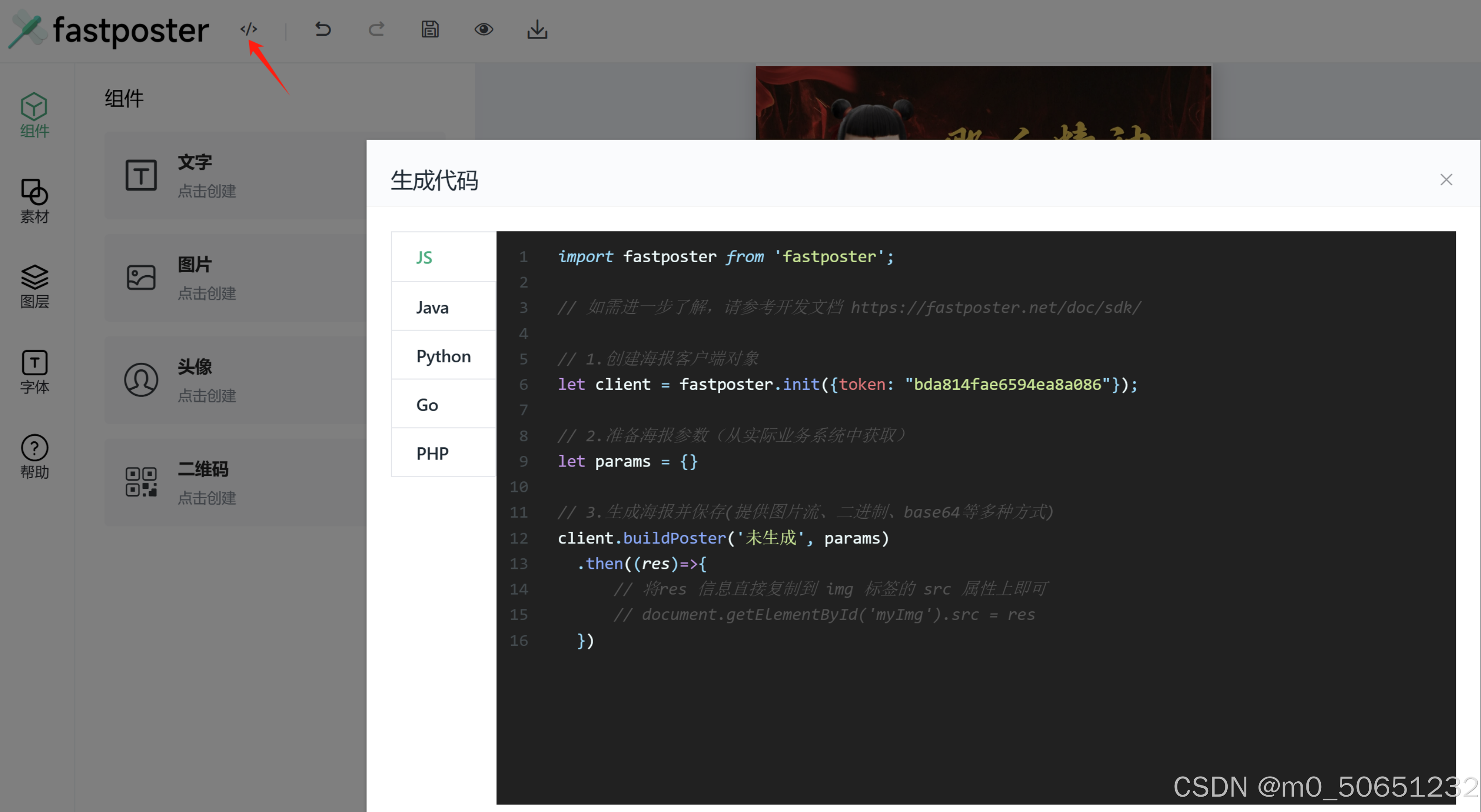The height and width of the screenshot is (812, 1481).
Task: Open the 字体 fonts panel
Action: point(34,372)
